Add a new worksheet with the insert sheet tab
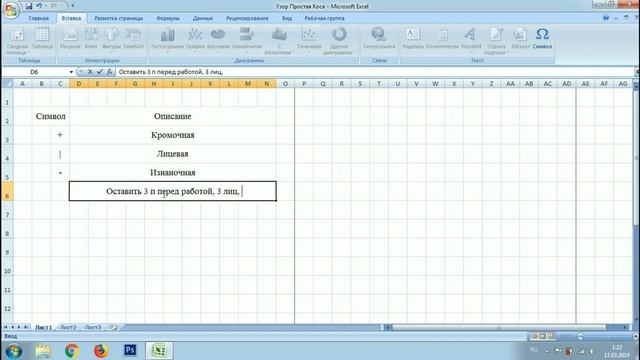The height and width of the screenshot is (360, 640). tap(114, 327)
